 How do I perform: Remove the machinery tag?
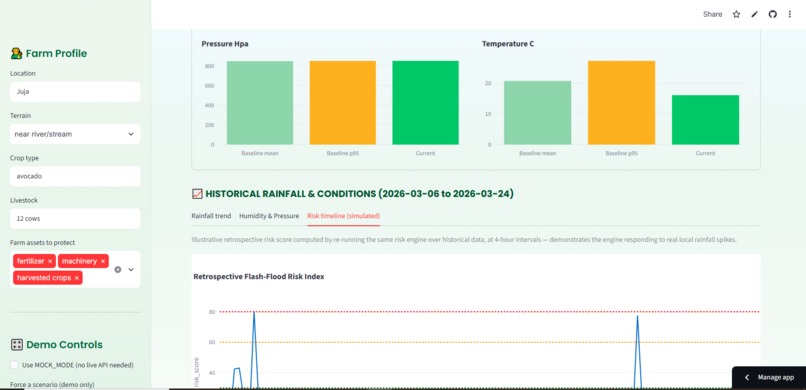coord(103,262)
